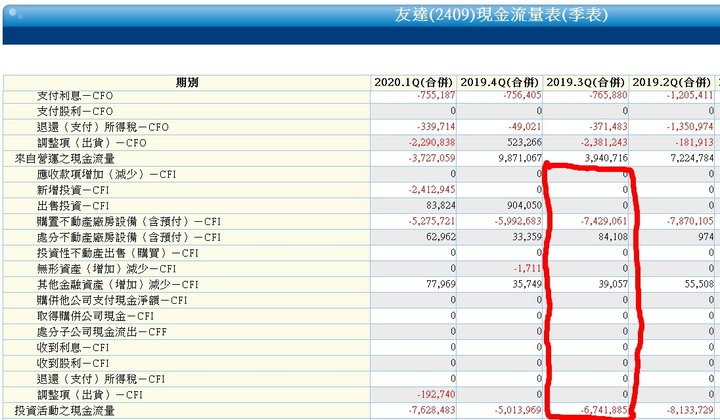
Task: Select the value -7,429,061 in 購置不動產 row
Action: (604, 221)
